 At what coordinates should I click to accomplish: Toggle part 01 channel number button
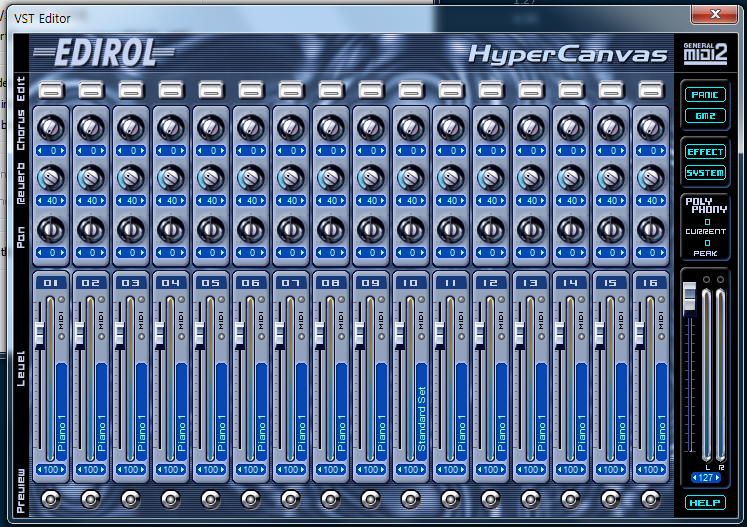pos(51,283)
